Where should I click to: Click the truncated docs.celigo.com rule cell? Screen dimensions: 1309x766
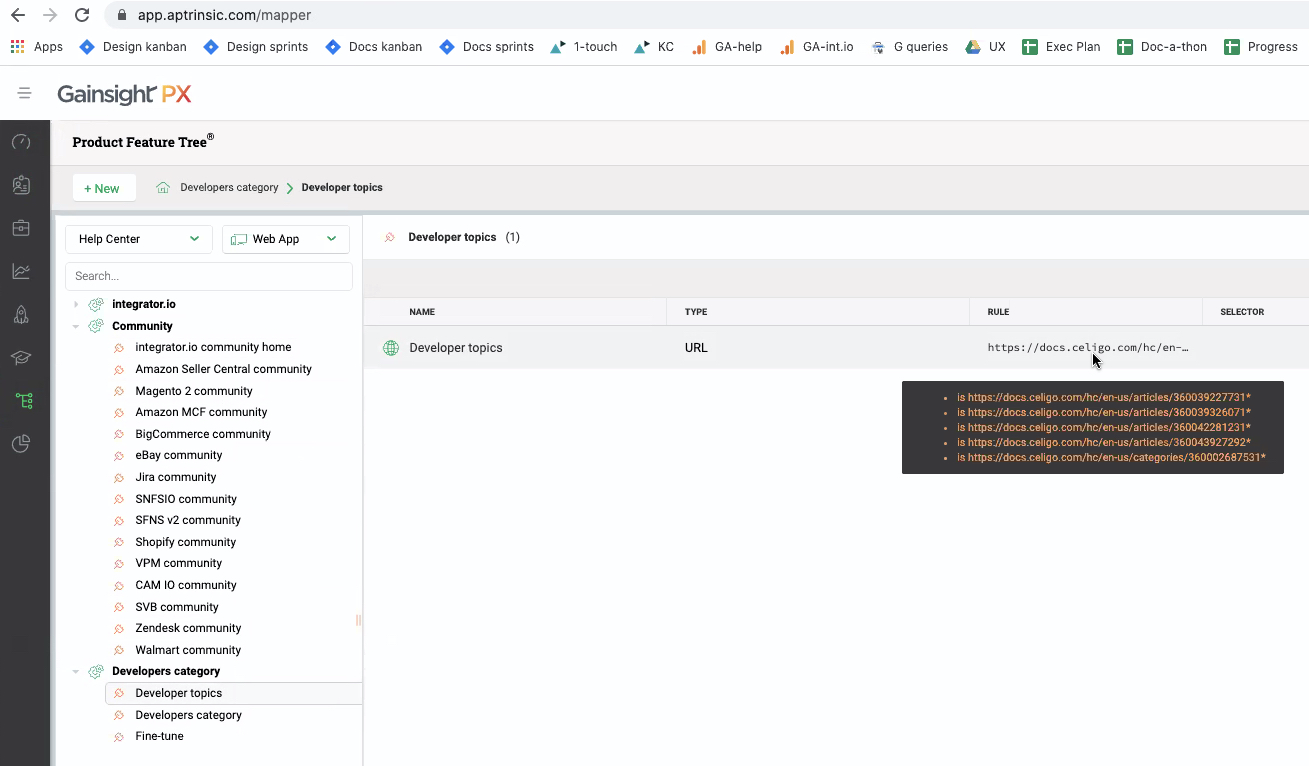tap(1088, 348)
